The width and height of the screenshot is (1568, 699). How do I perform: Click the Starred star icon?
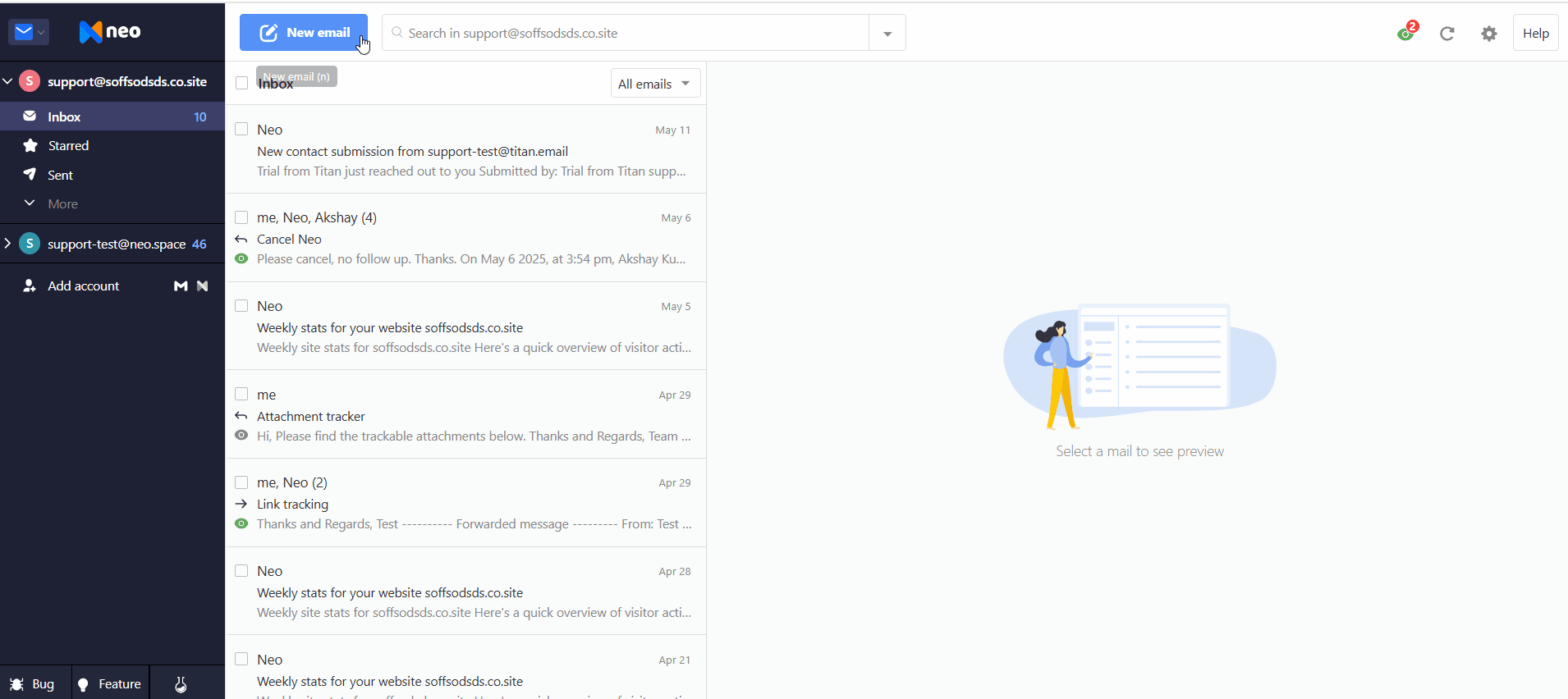(30, 145)
